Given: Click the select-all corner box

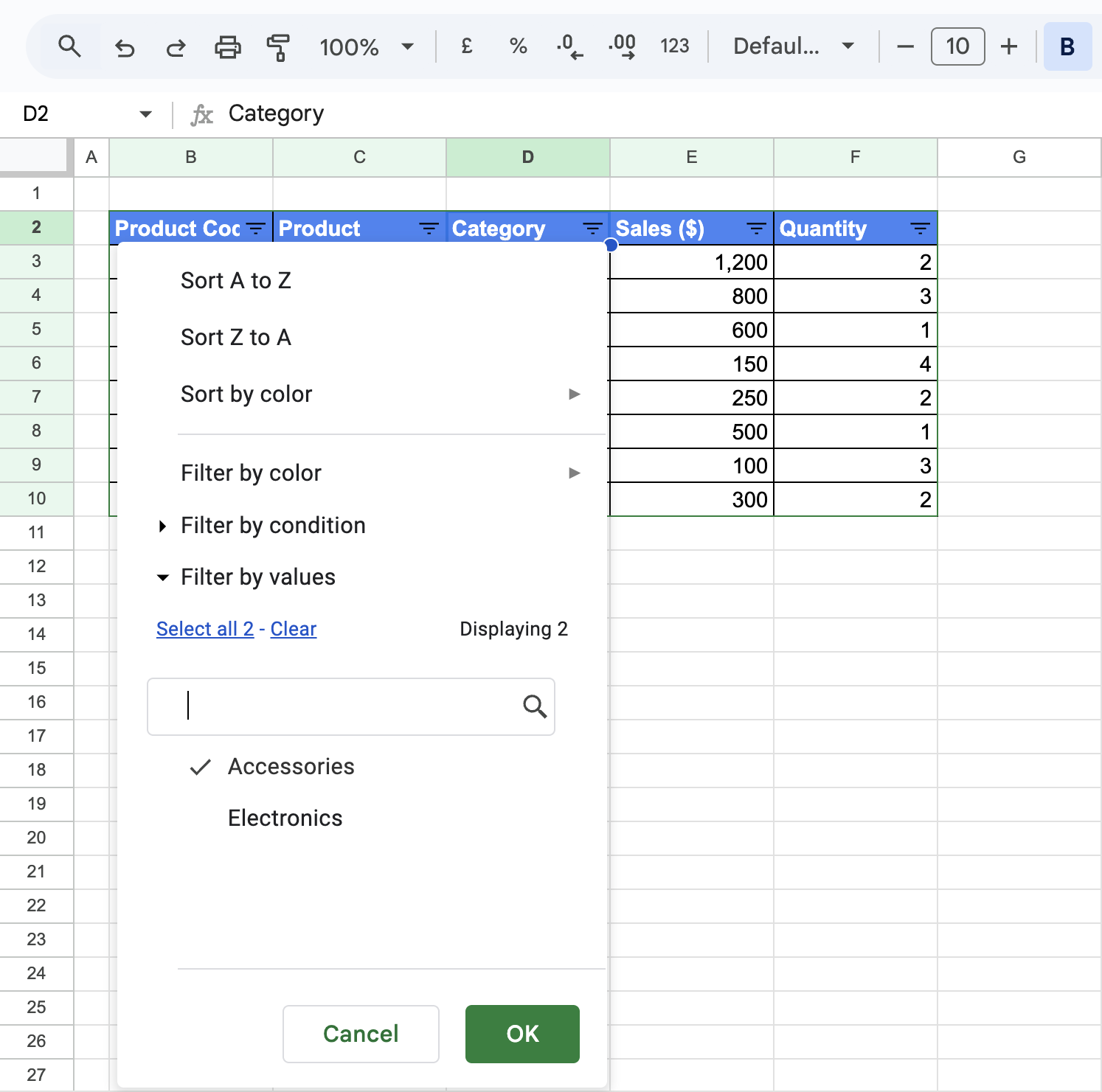Looking at the screenshot, I should (x=37, y=157).
